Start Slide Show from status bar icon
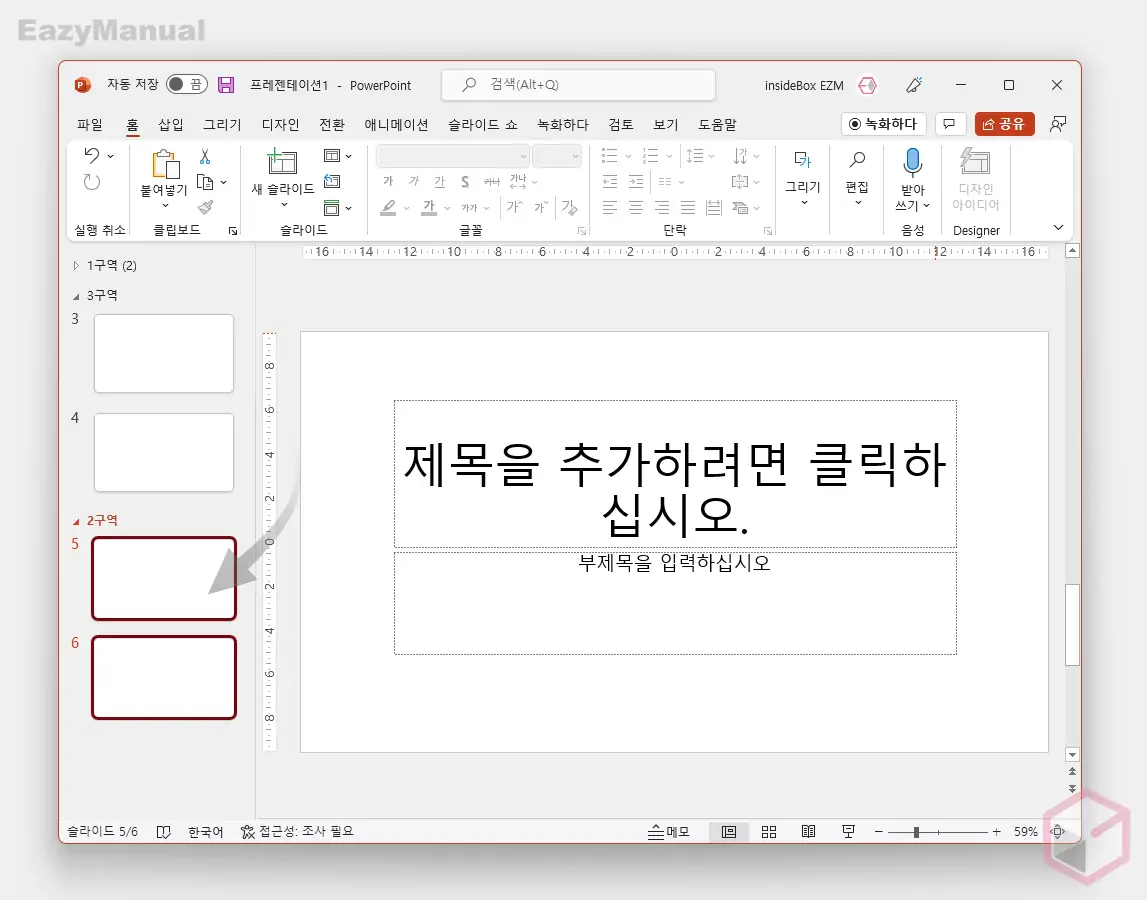 point(848,832)
